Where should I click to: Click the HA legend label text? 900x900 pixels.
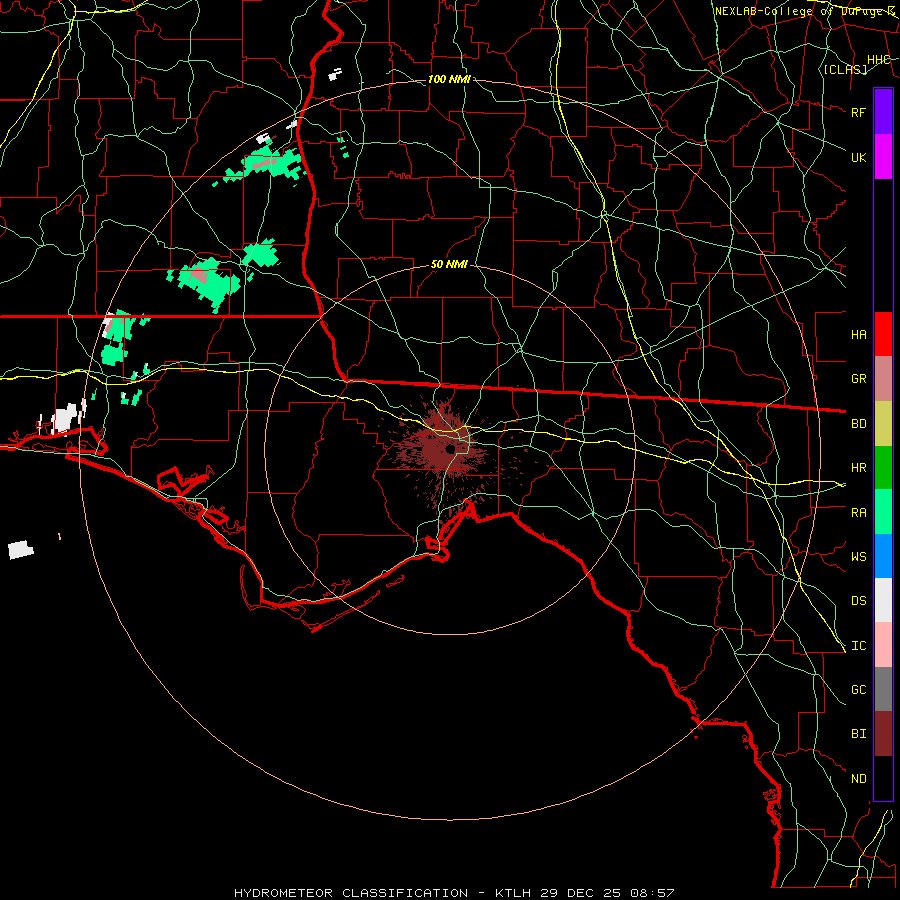pos(859,335)
